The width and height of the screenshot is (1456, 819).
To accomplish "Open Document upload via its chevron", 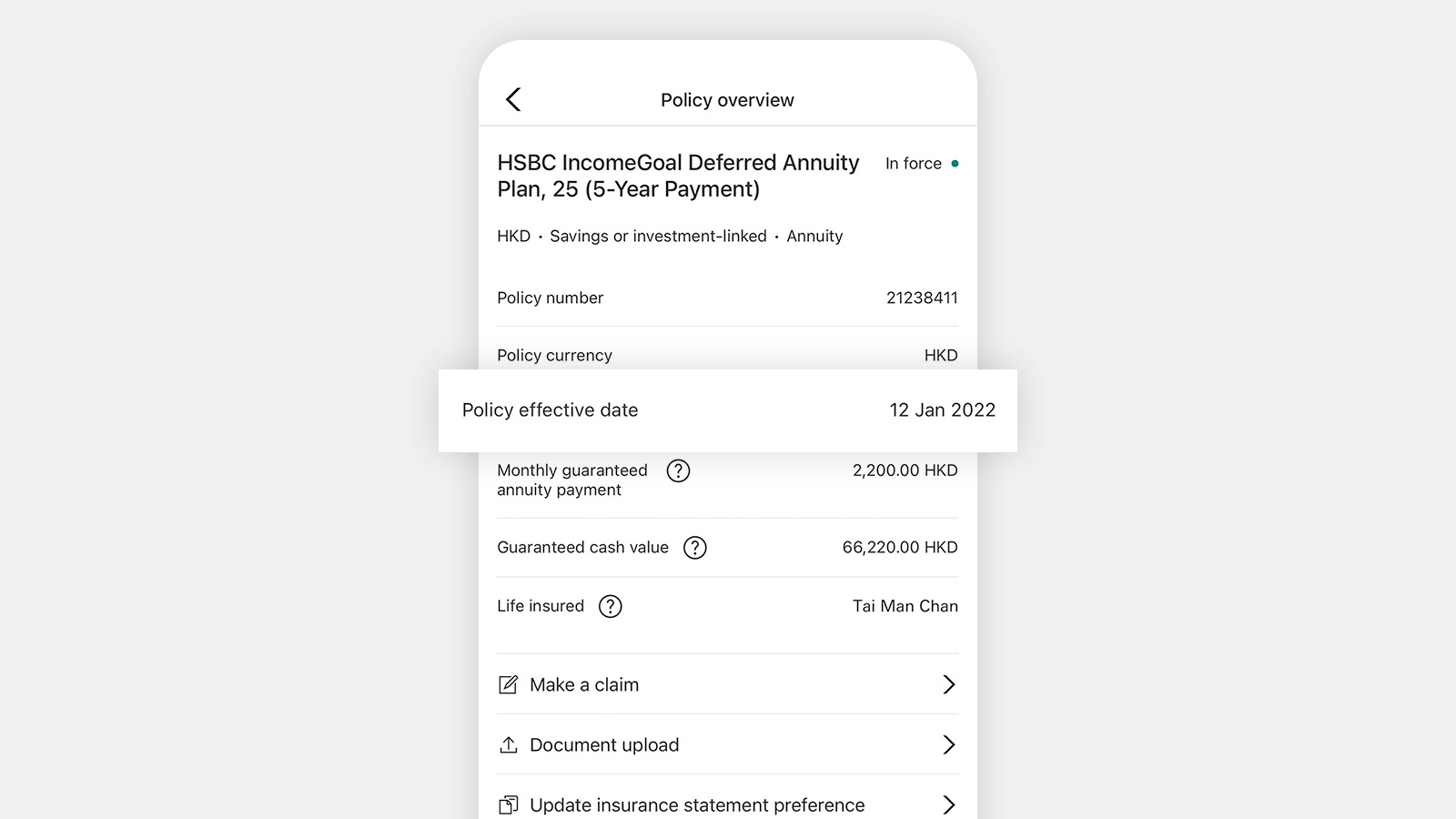I will 948,744.
